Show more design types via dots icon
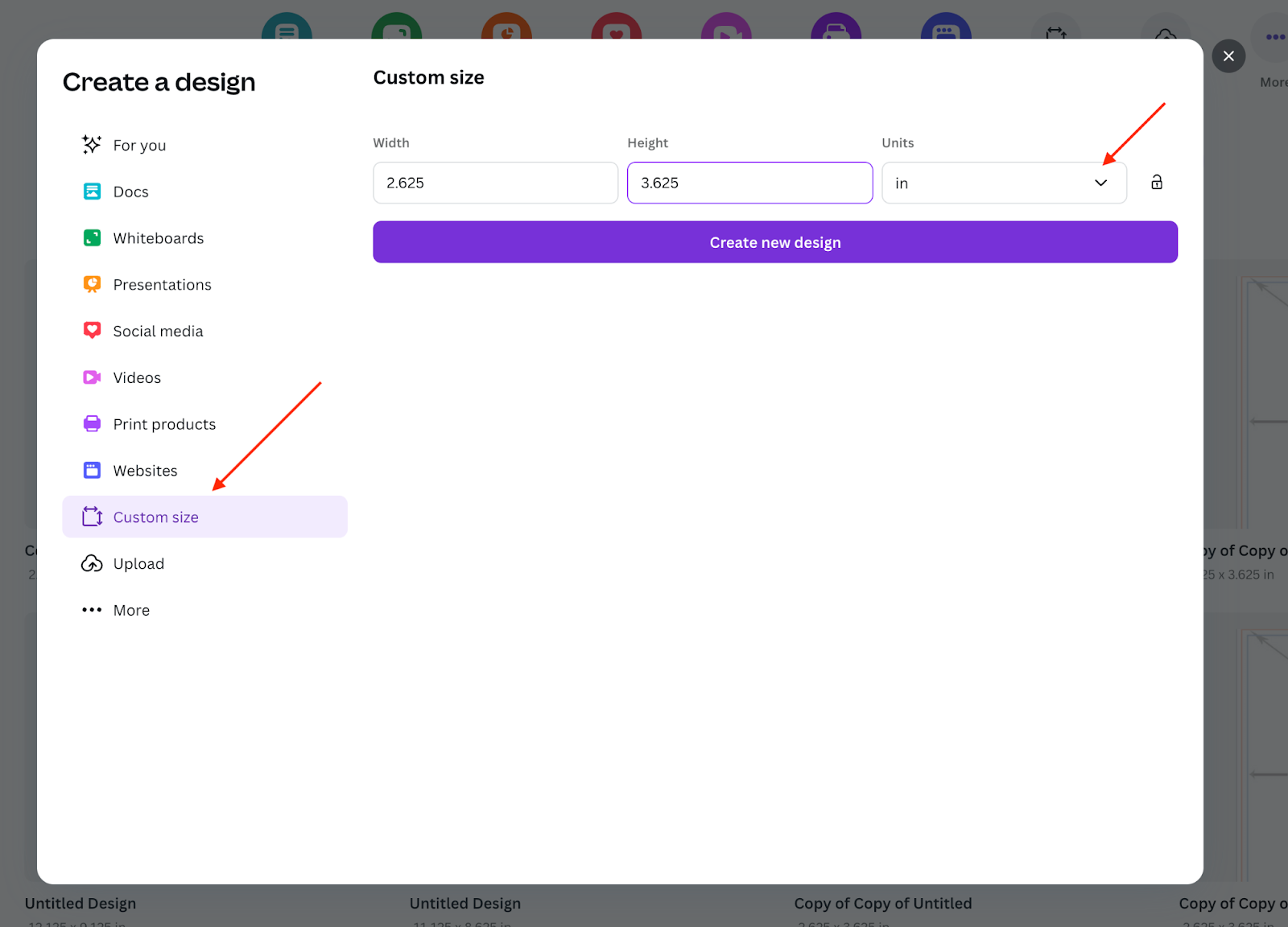 [92, 610]
